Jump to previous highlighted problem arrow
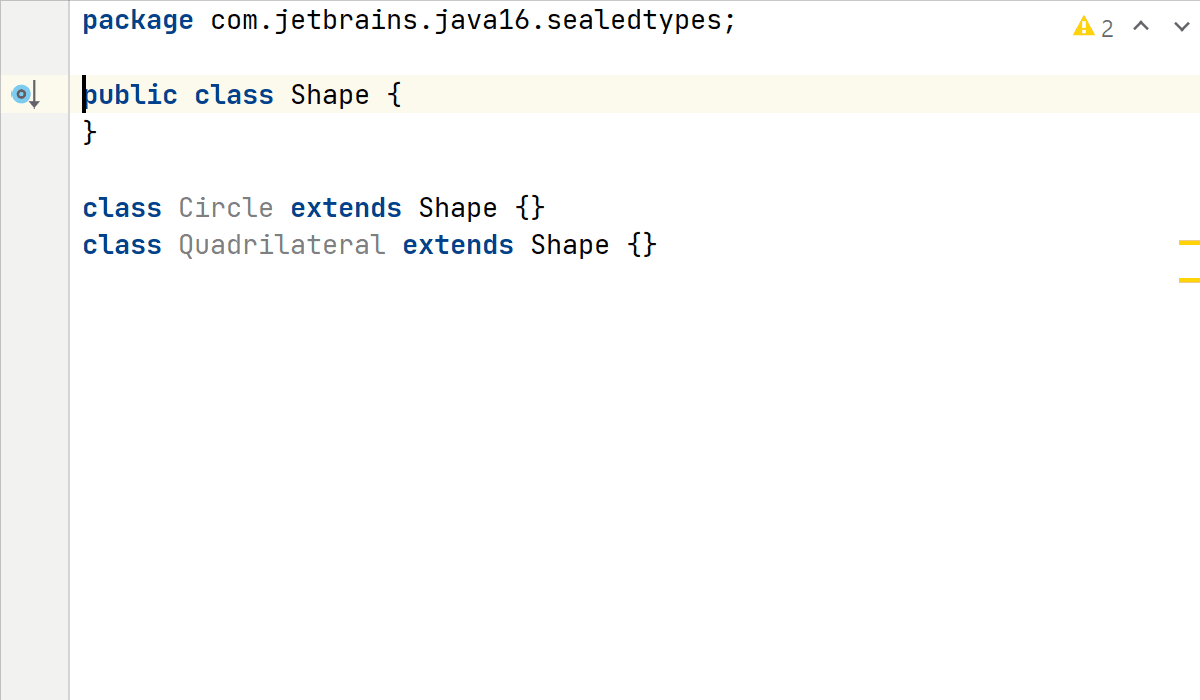The image size is (1200, 700). click(x=1141, y=27)
